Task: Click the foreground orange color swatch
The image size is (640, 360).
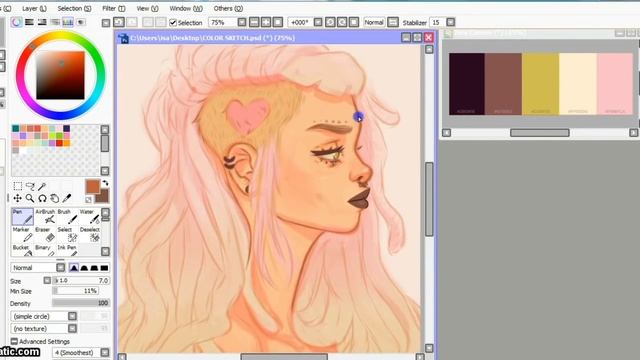Action: (x=92, y=187)
